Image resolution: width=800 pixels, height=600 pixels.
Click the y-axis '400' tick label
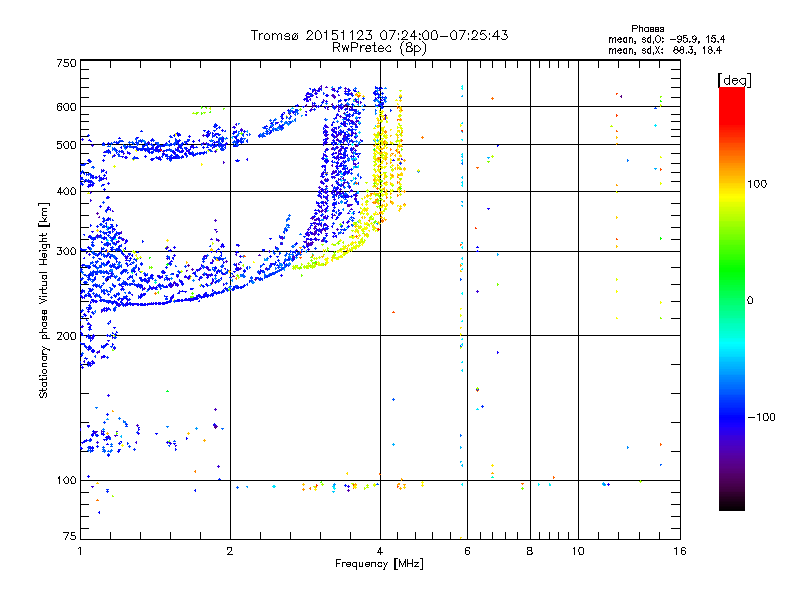pyautogui.click(x=66, y=191)
